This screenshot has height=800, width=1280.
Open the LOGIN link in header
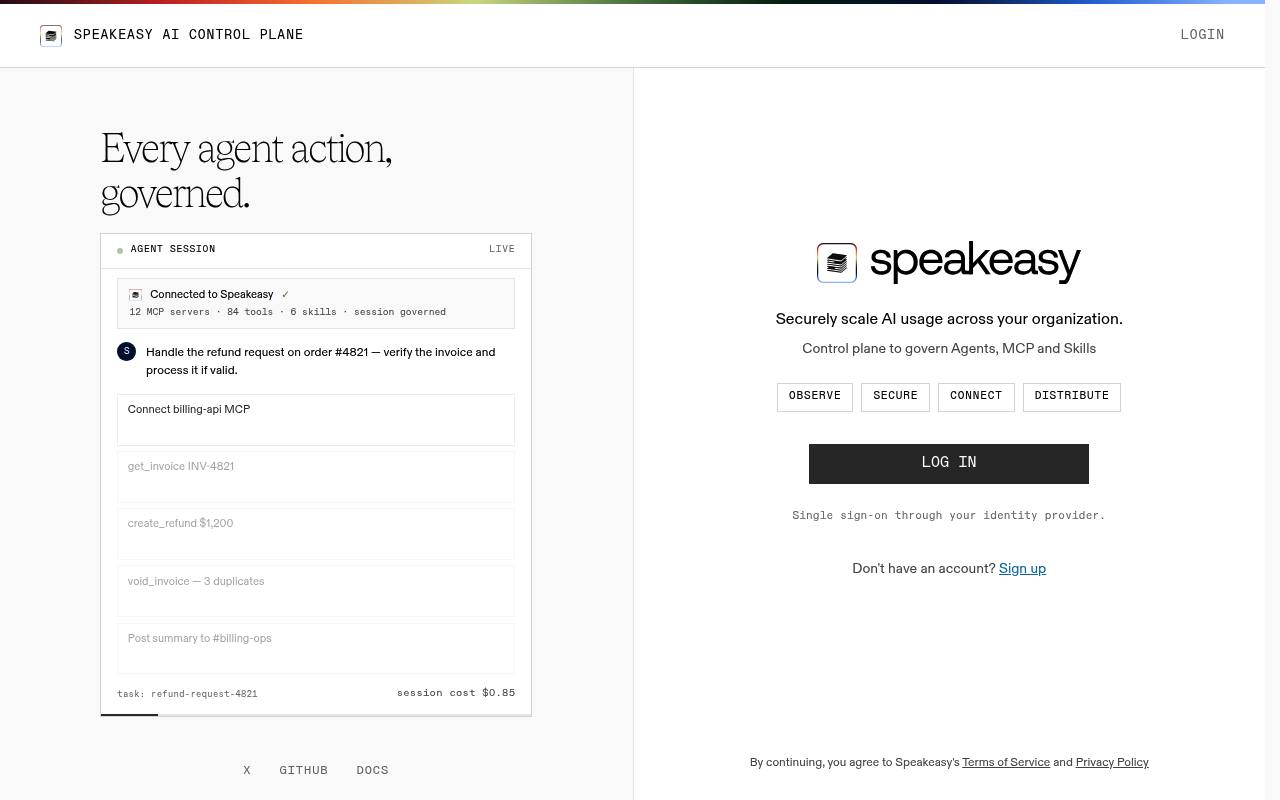click(1202, 35)
